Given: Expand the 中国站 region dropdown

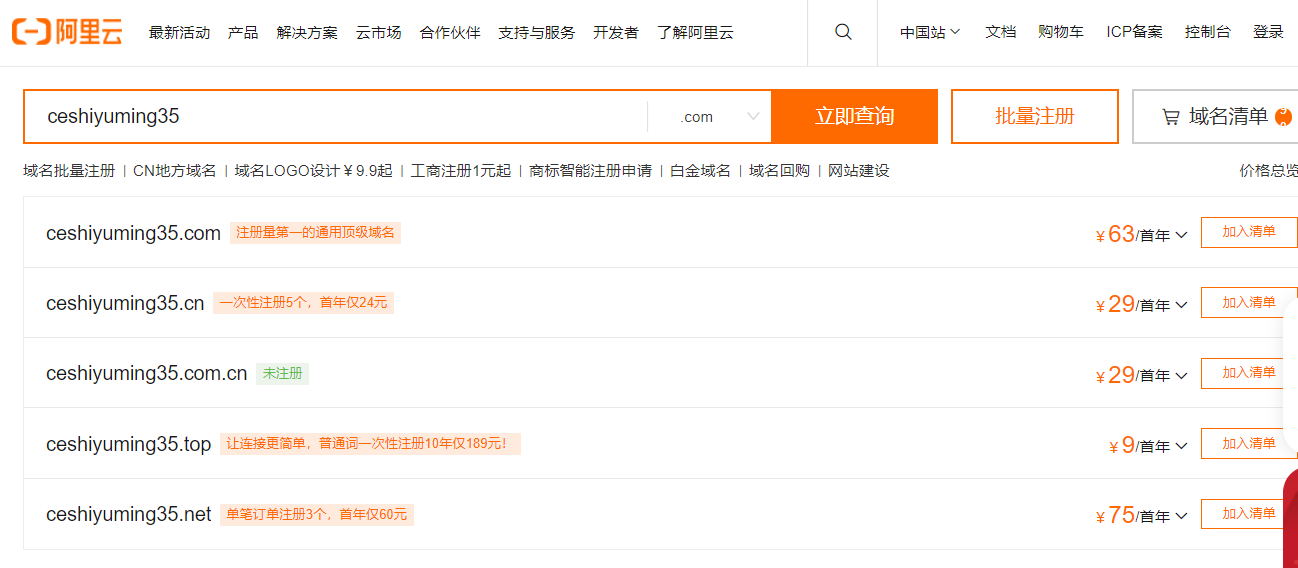Looking at the screenshot, I should pos(930,32).
